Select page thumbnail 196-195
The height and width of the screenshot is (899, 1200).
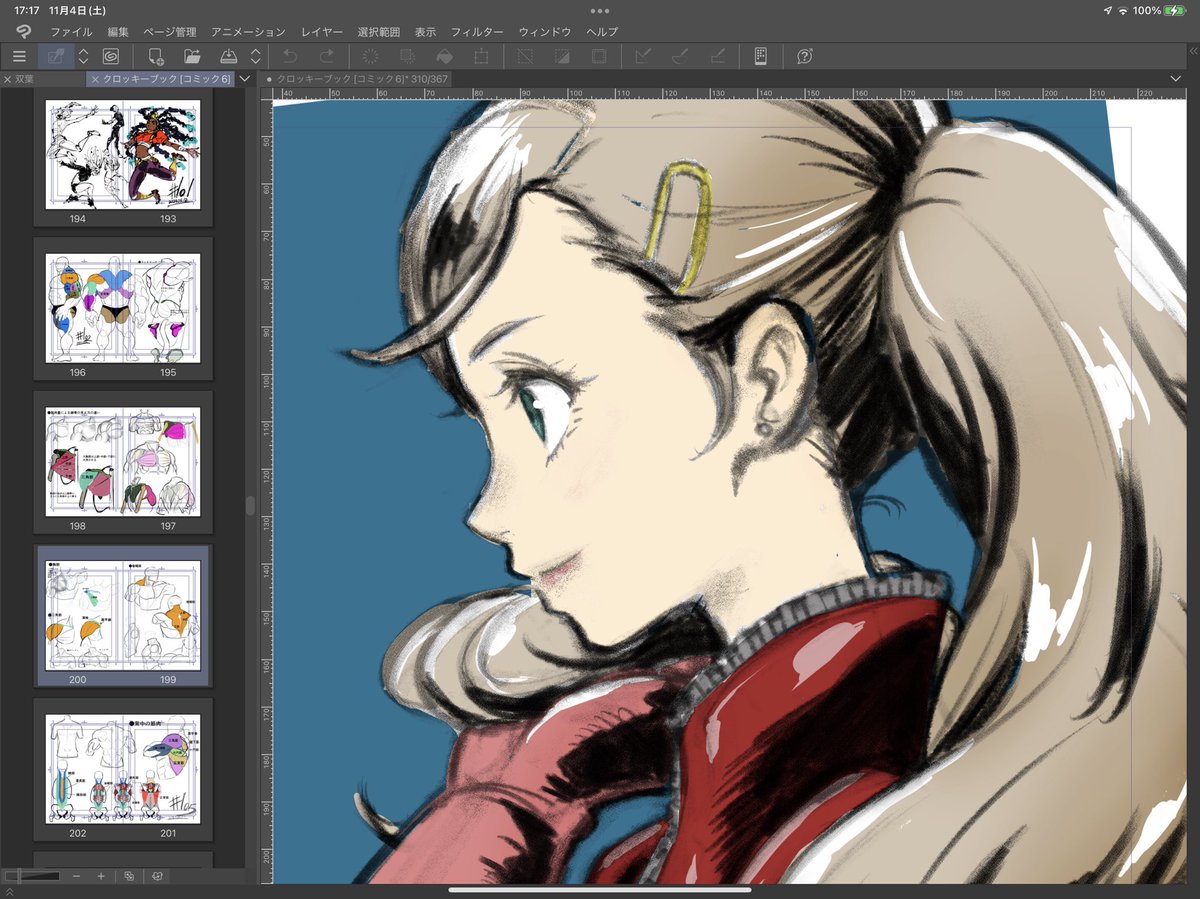point(123,309)
